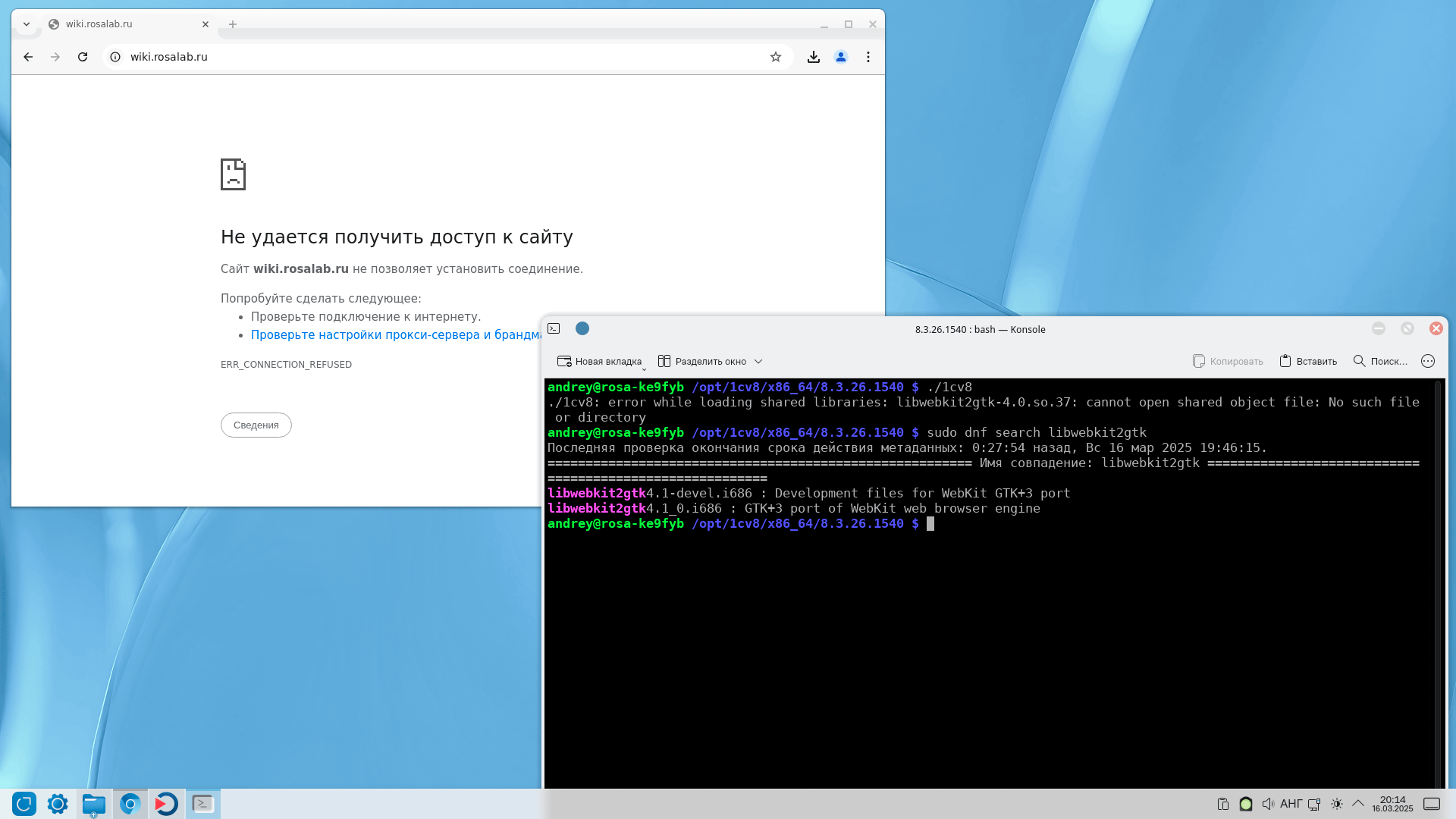Show hidden system tray icons arrow
This screenshot has height=819, width=1456.
pos(1358,803)
